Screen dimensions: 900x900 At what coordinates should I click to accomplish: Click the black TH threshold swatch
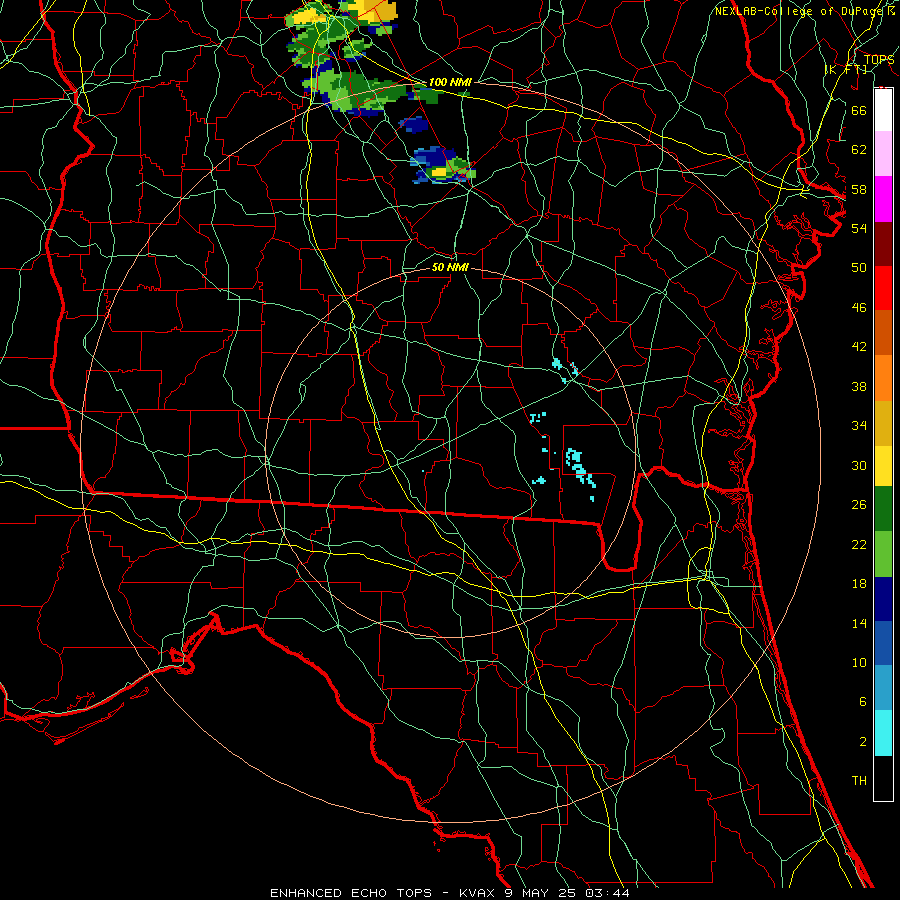pyautogui.click(x=883, y=778)
